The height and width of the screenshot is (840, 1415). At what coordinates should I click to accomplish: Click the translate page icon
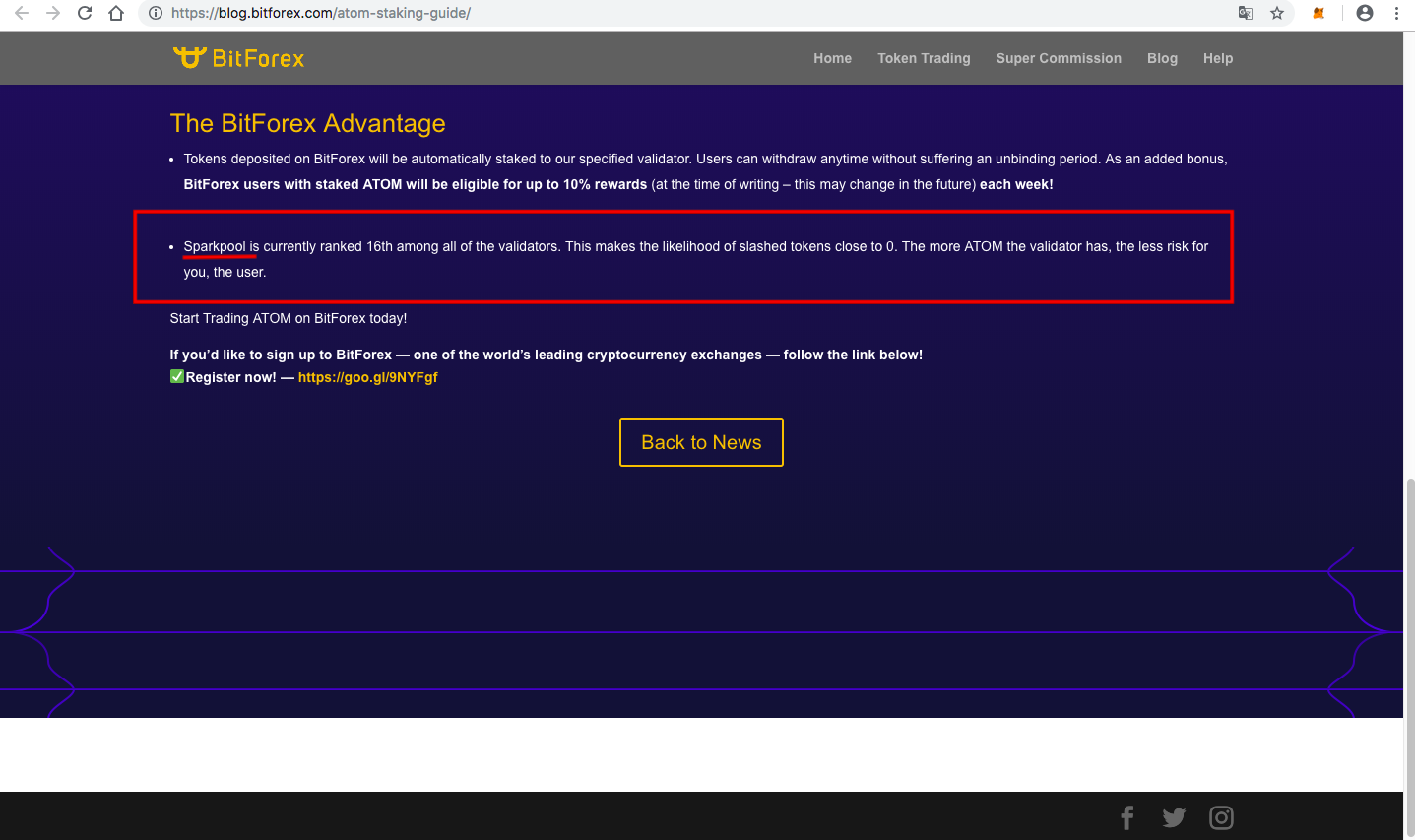tap(1246, 13)
